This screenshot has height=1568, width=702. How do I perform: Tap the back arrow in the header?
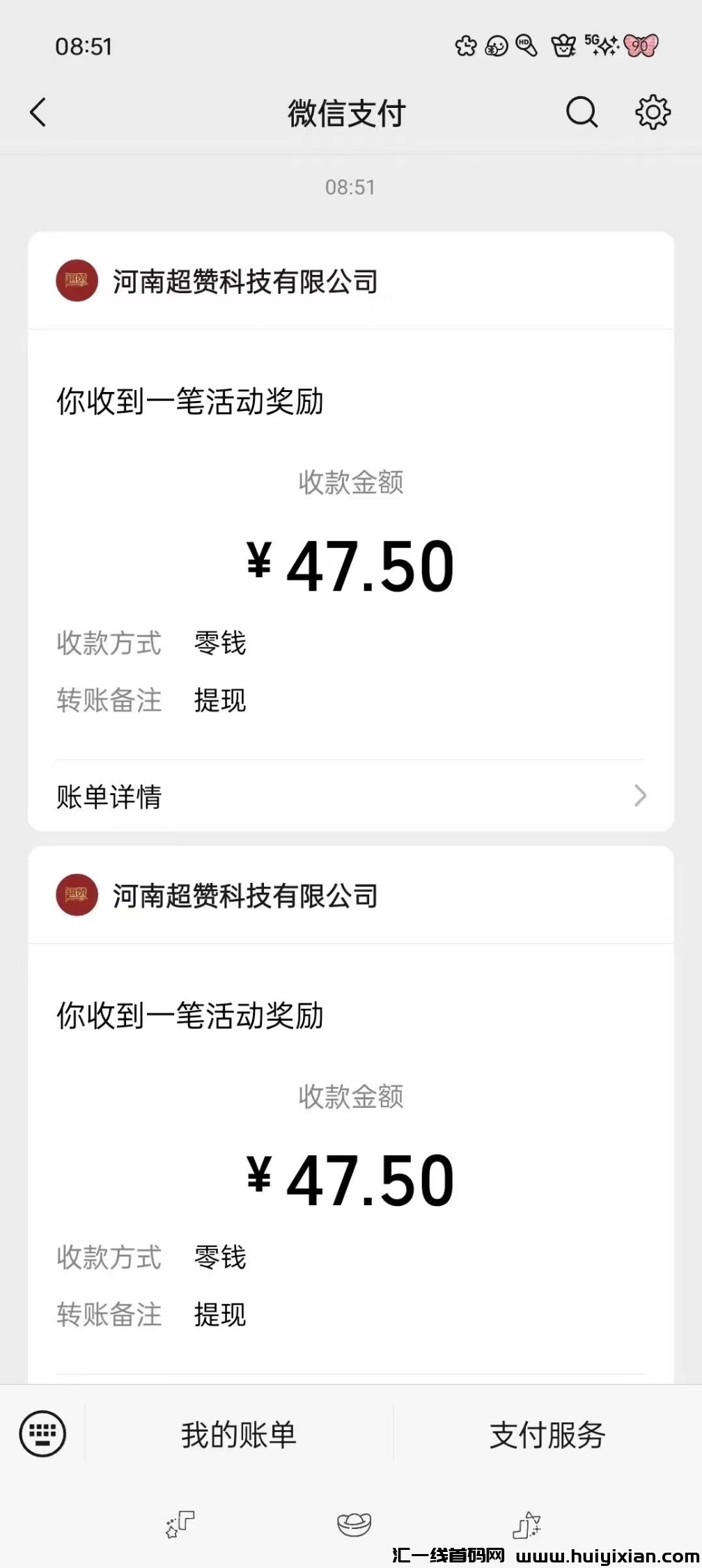click(38, 112)
